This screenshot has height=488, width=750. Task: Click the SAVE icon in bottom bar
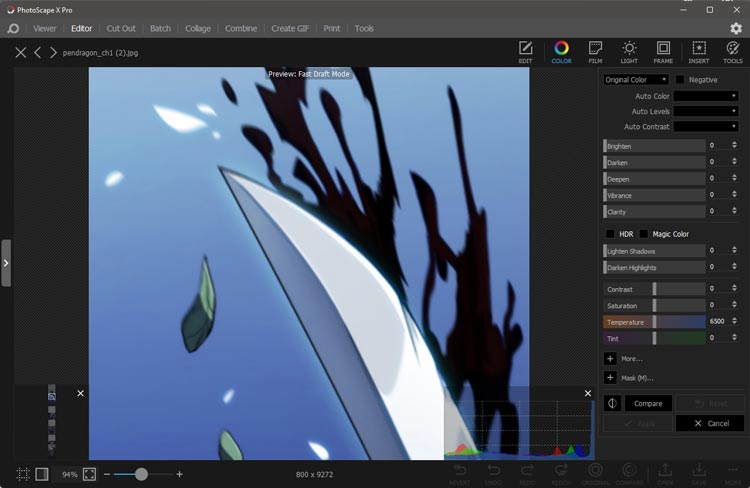[x=699, y=474]
